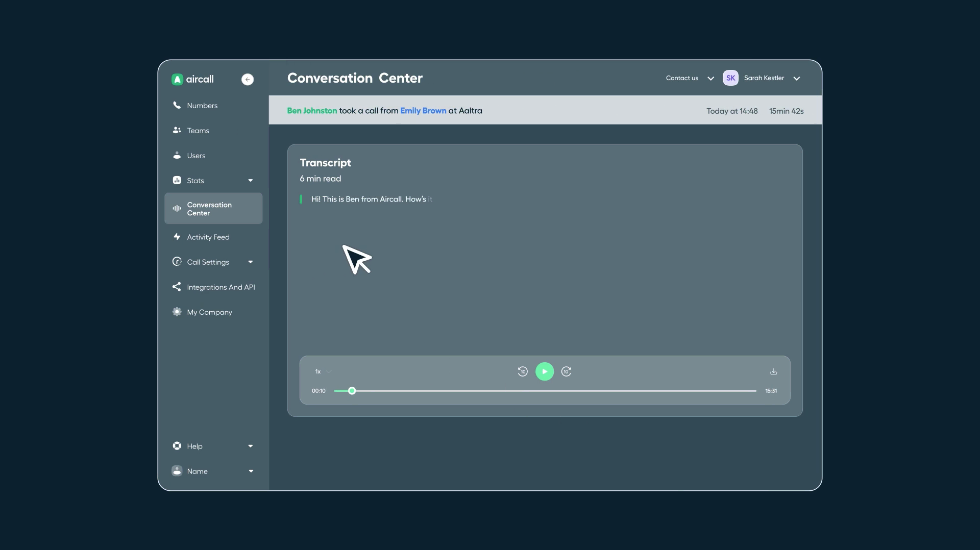The width and height of the screenshot is (980, 550).
Task: Click the Activity Feed lightning icon
Action: 177,238
